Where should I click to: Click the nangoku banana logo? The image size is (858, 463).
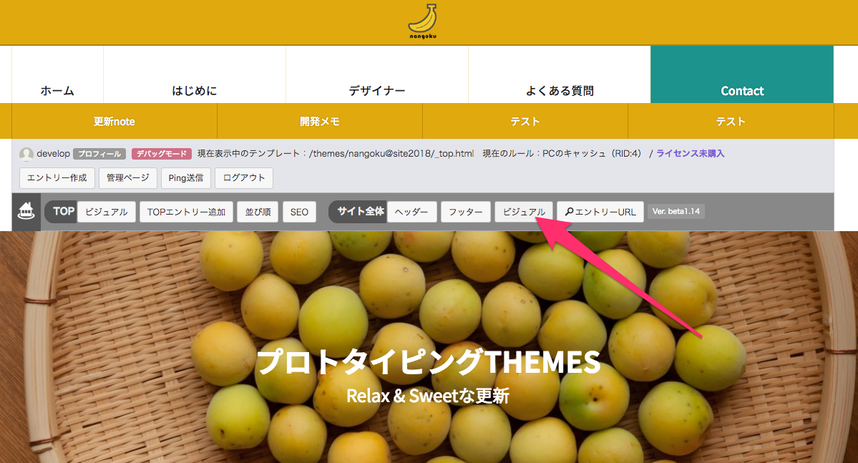pos(423,22)
